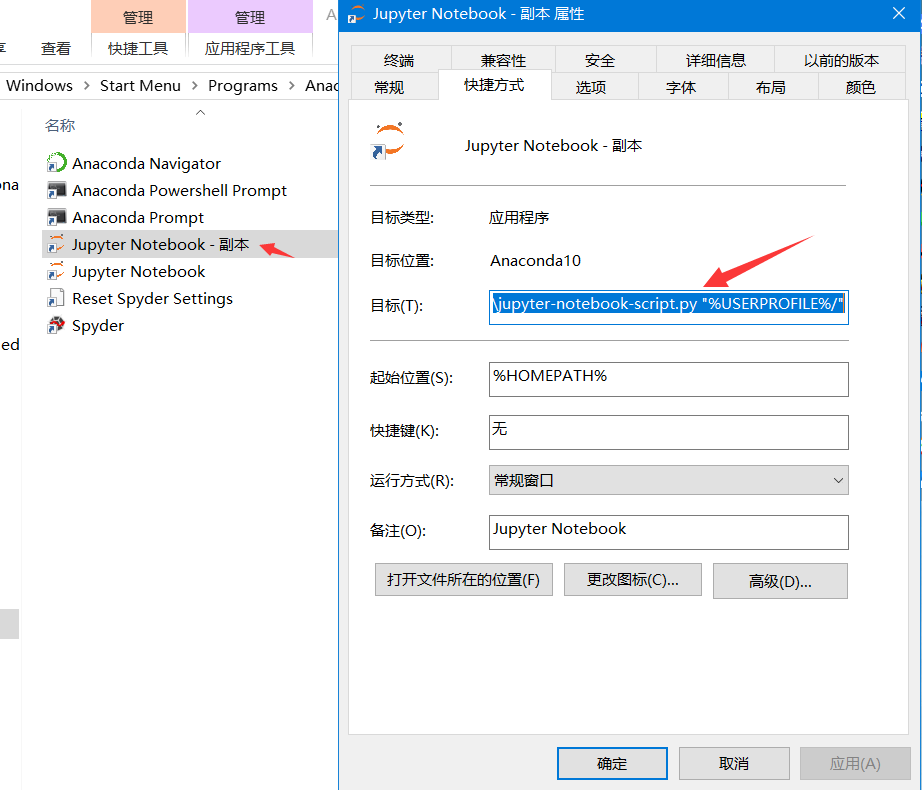Click the Anaconda10 target location text

click(x=535, y=260)
